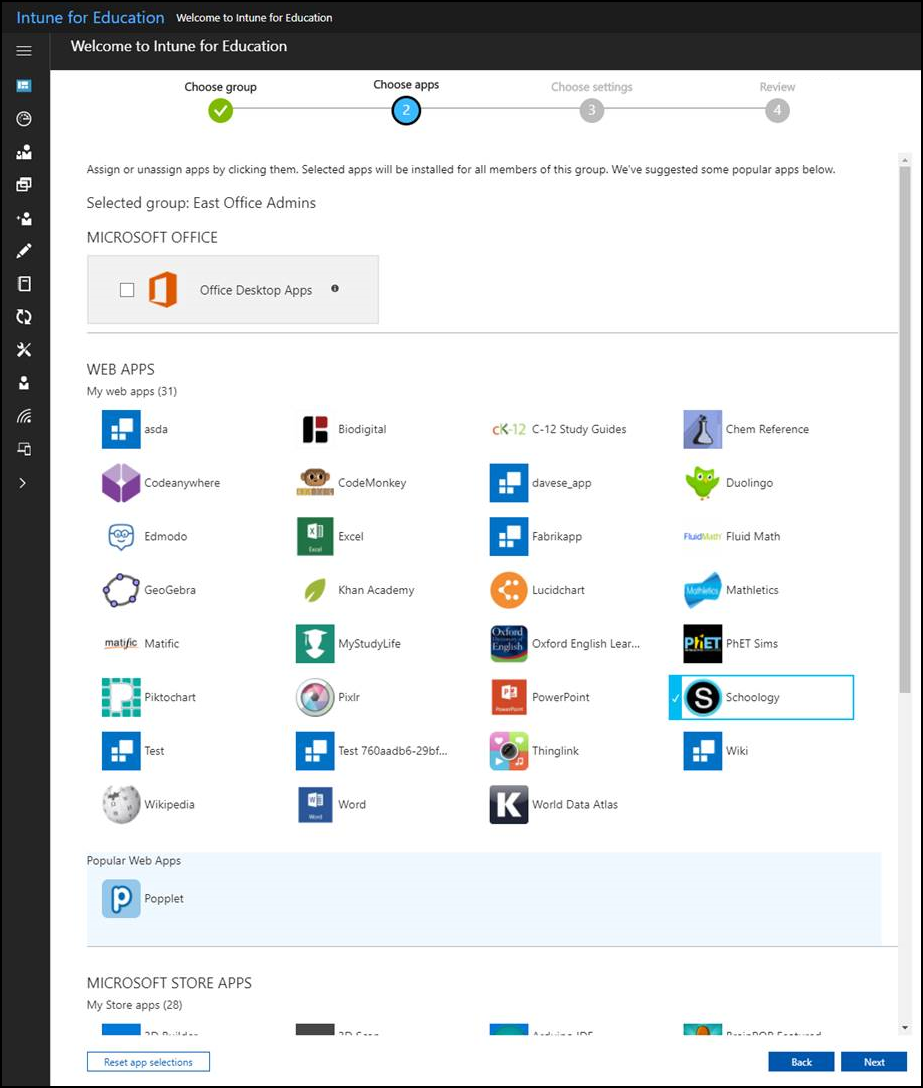Select the Excel app icon

pyautogui.click(x=315, y=536)
